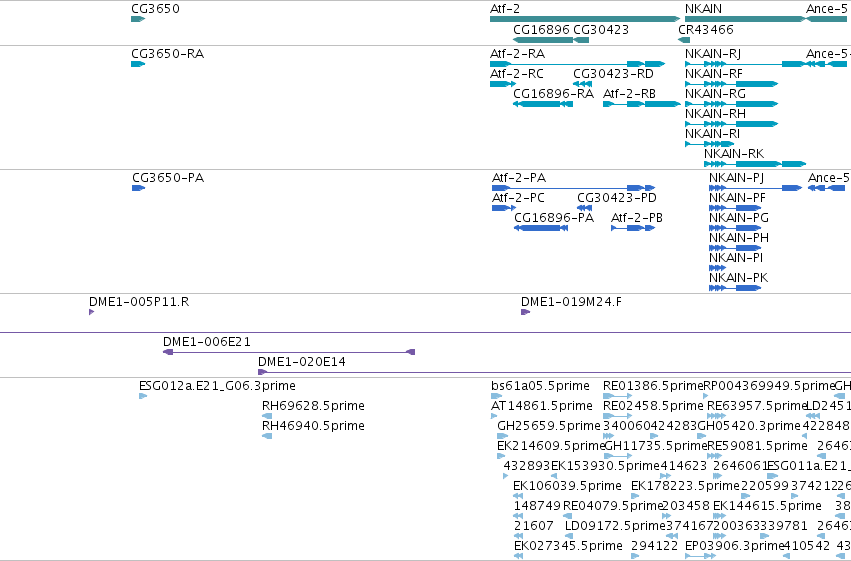Click the GH05420.3prime EST

(x=702, y=436)
